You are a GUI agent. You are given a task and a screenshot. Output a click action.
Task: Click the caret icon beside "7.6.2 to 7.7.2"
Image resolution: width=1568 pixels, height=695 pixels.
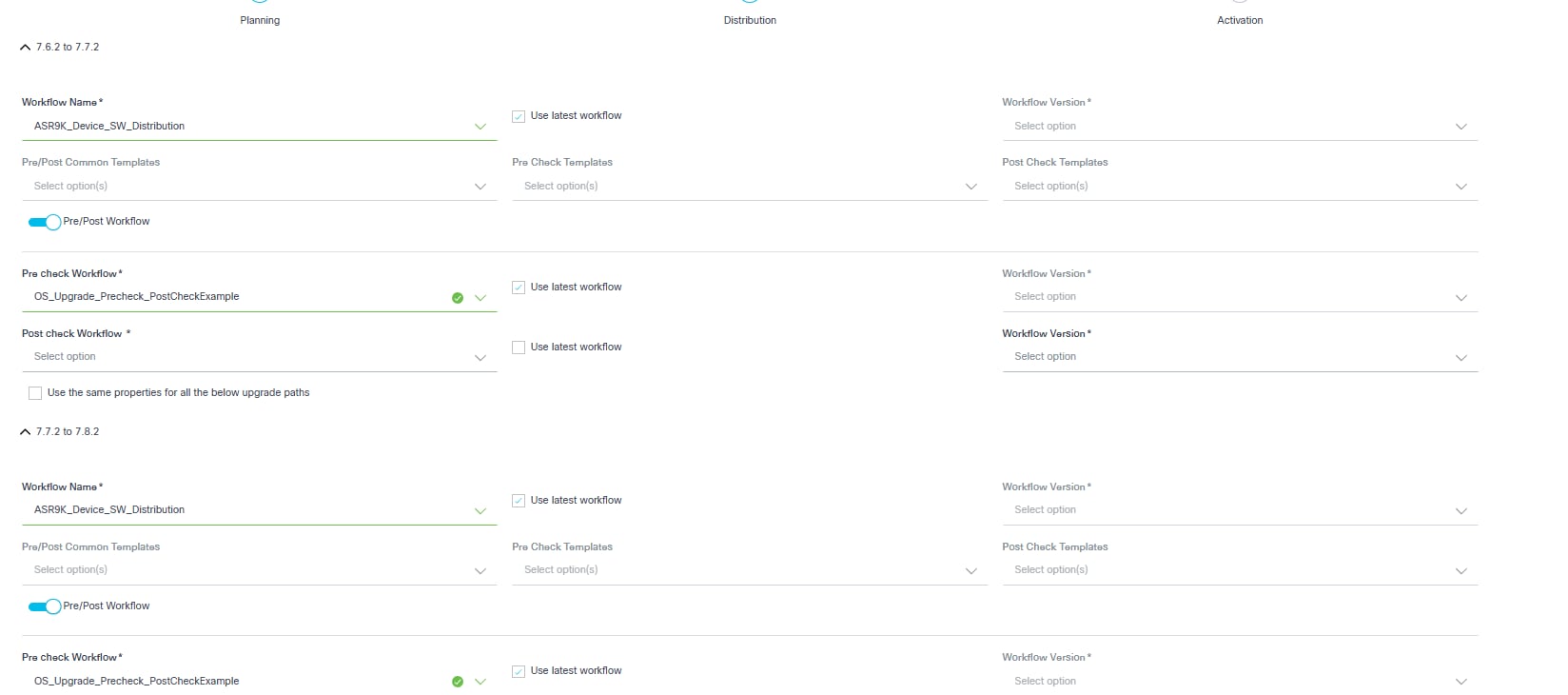tap(26, 47)
